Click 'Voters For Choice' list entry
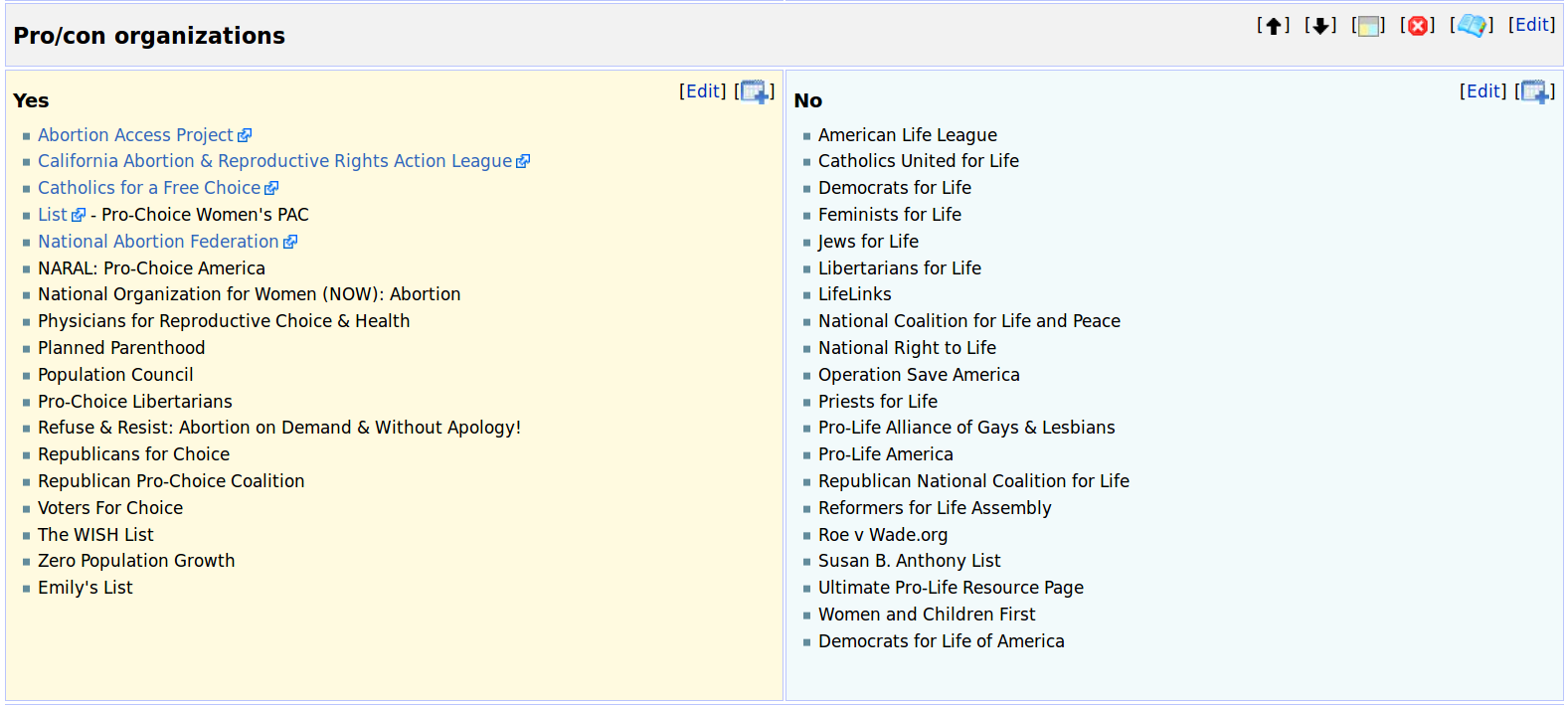This screenshot has height=705, width=1568. (110, 508)
